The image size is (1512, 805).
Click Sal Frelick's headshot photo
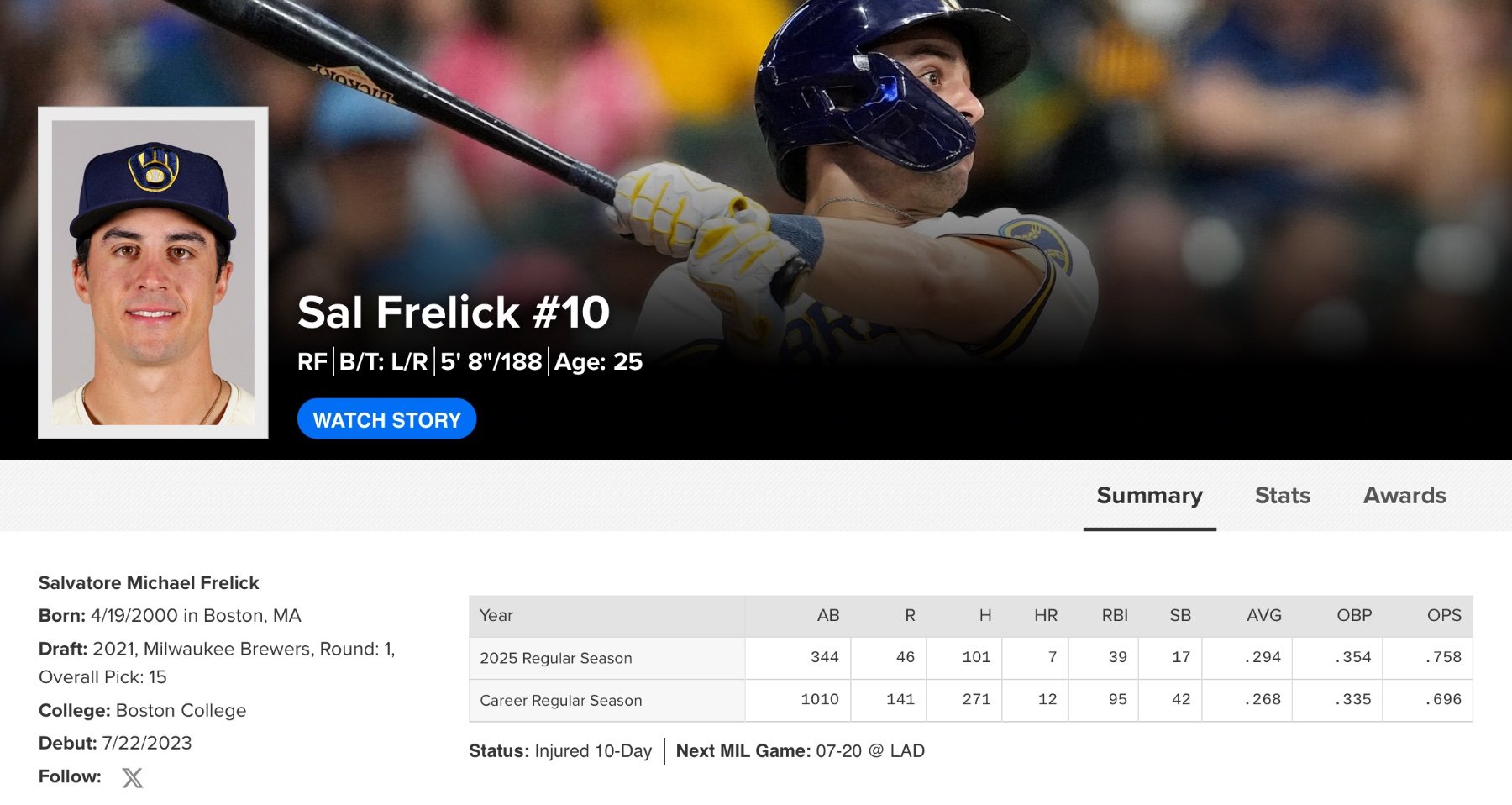tap(153, 272)
